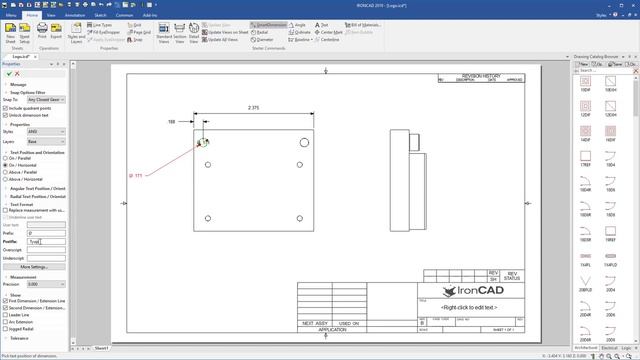Image resolution: width=640 pixels, height=360 pixels.
Task: Cancel with the red X in Properties
Action: (17, 74)
